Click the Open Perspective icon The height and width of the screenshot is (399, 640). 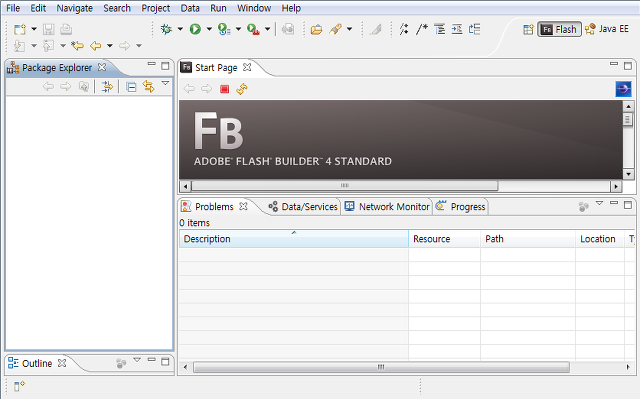[528, 29]
